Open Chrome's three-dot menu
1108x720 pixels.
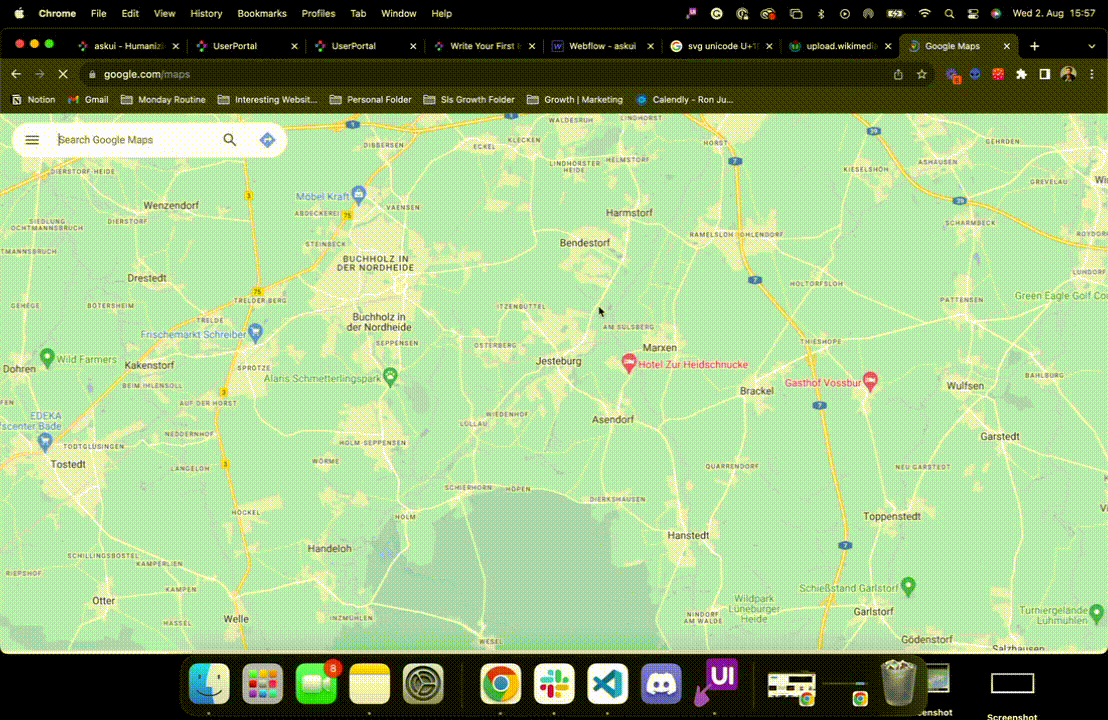tap(1092, 74)
